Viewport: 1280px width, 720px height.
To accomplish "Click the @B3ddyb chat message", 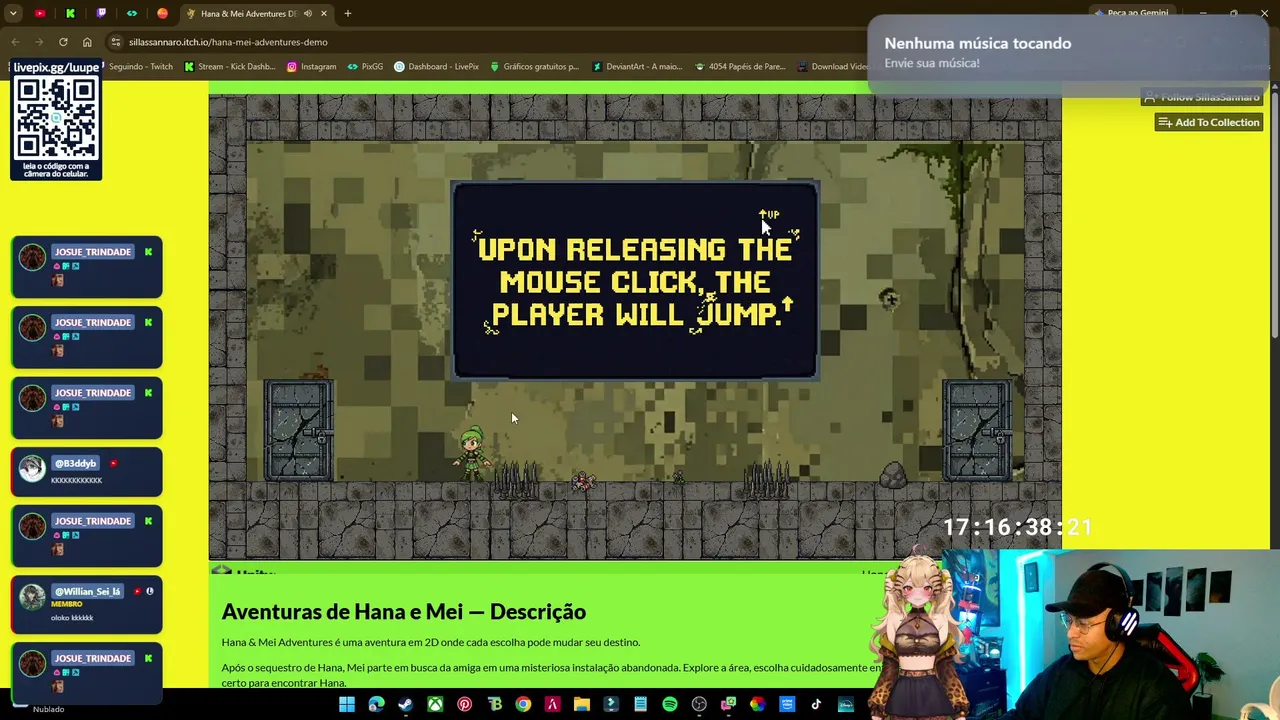I will click(x=86, y=472).
